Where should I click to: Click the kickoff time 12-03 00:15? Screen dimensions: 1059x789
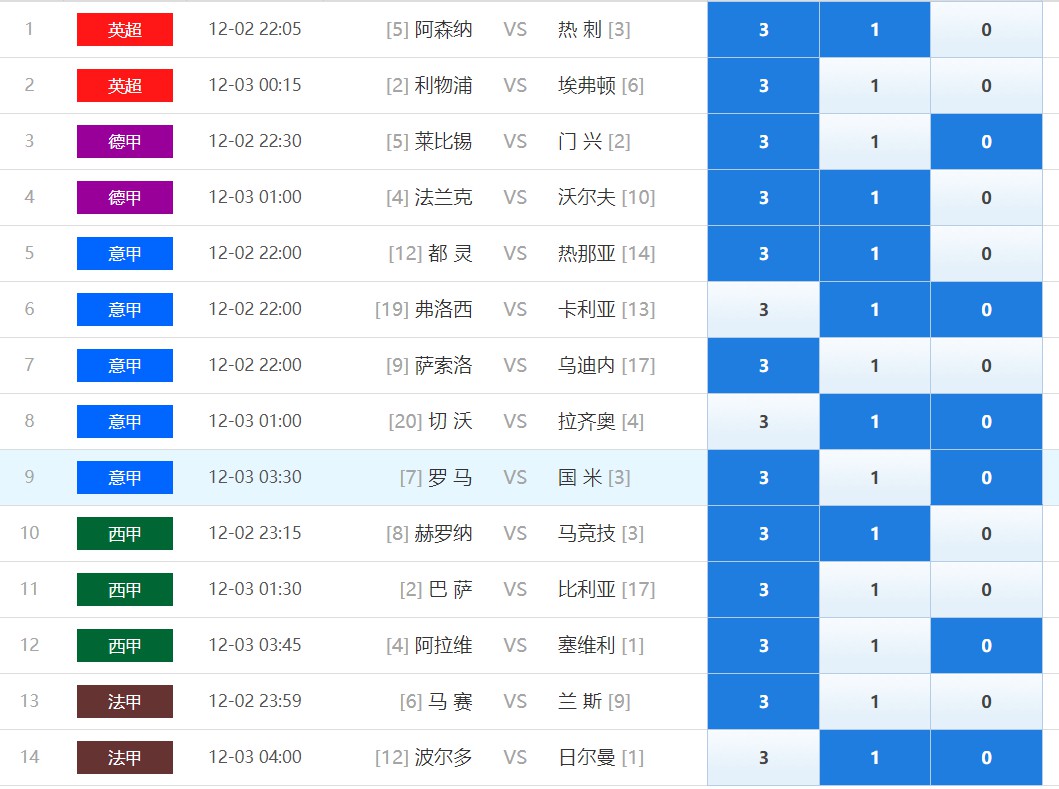[255, 85]
